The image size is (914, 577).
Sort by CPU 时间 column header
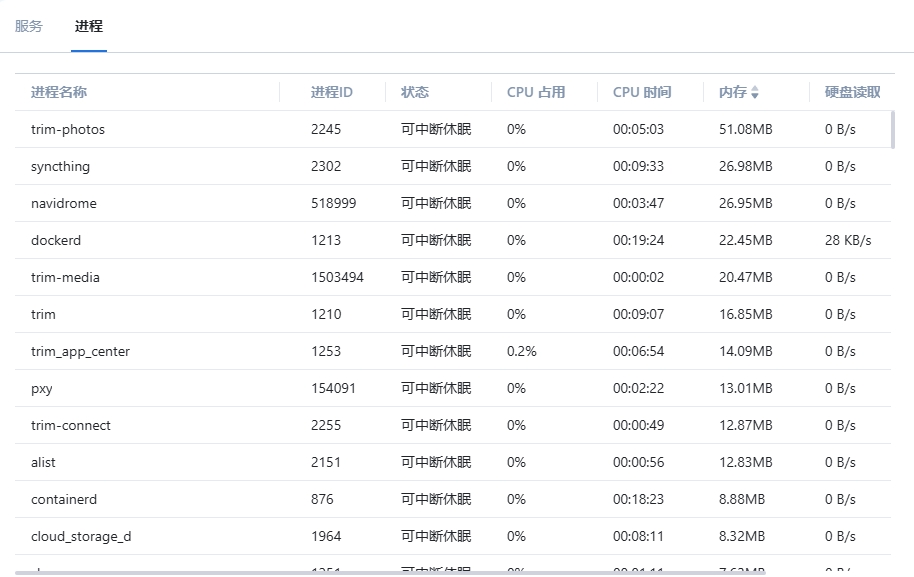click(642, 92)
